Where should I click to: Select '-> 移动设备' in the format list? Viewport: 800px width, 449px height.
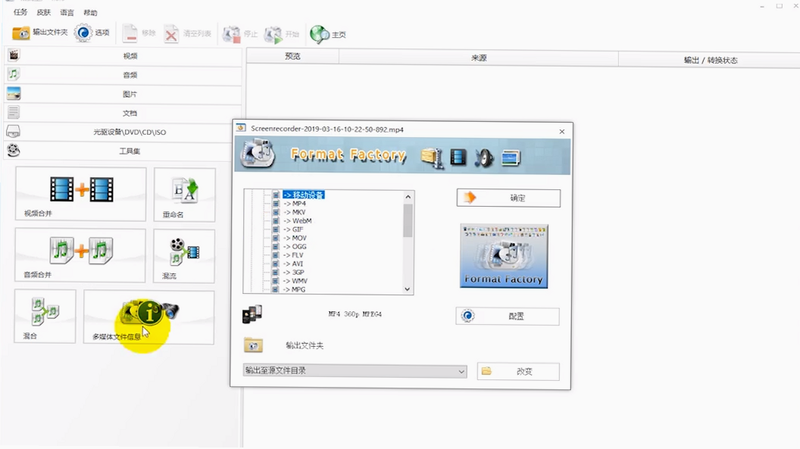[304, 195]
